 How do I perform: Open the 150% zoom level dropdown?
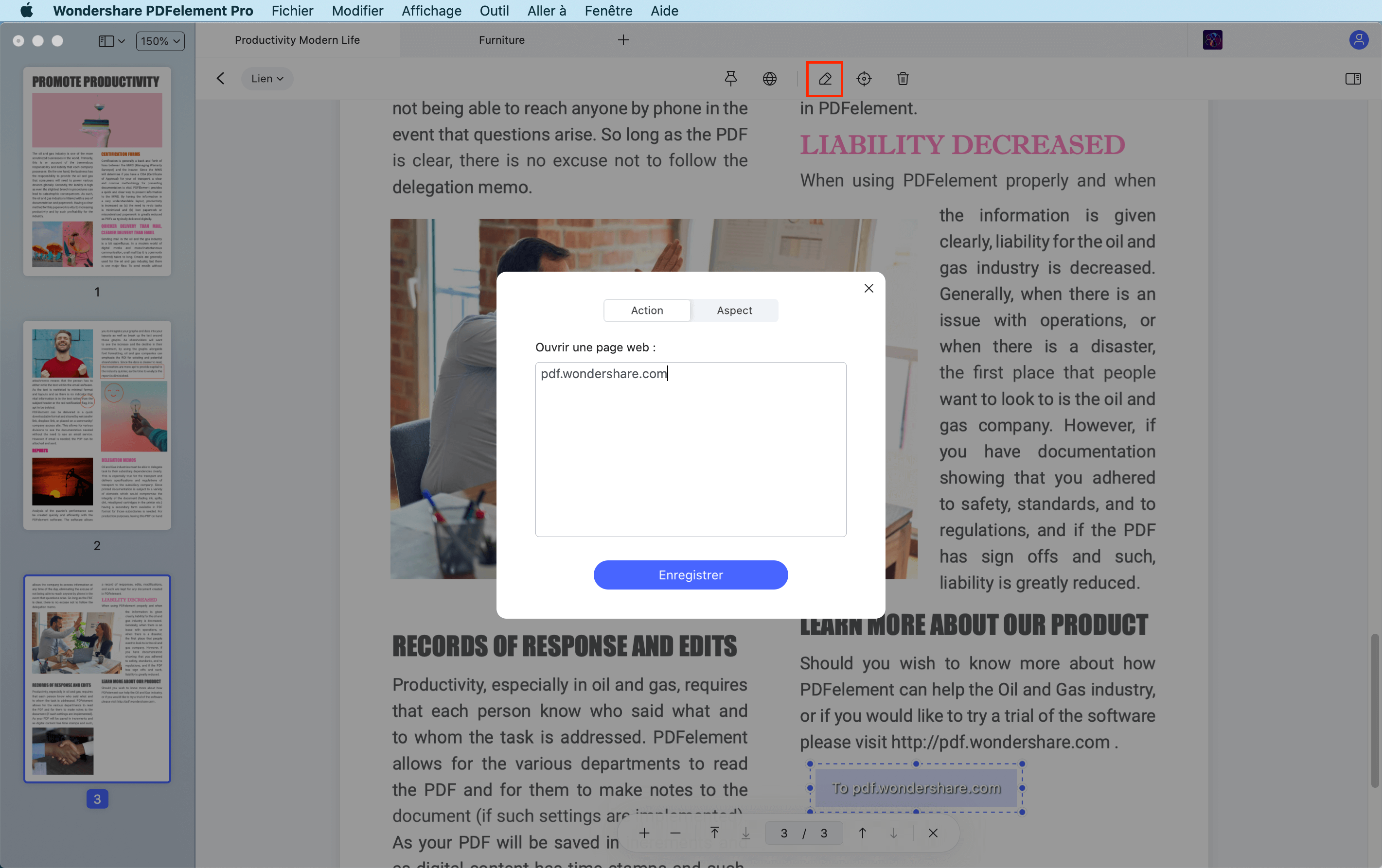[159, 41]
